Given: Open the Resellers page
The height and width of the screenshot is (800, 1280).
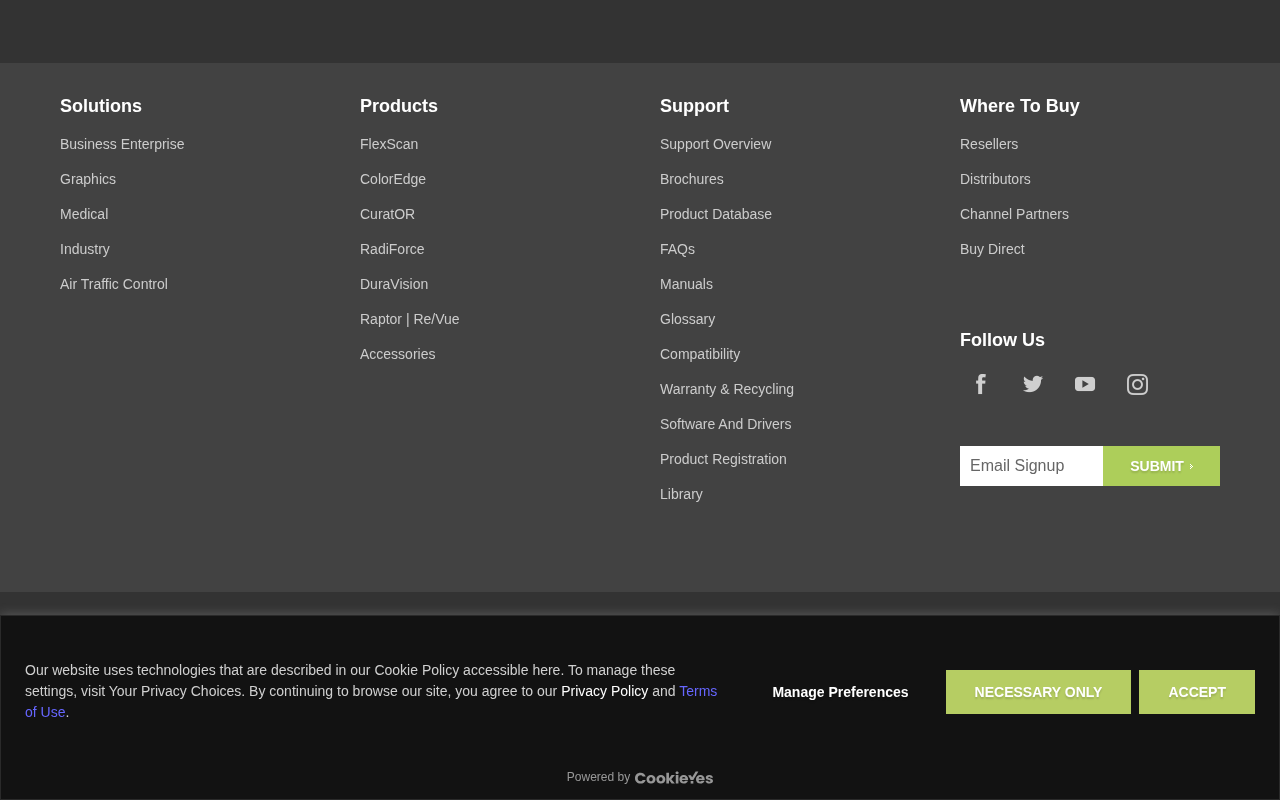Looking at the screenshot, I should (x=989, y=144).
